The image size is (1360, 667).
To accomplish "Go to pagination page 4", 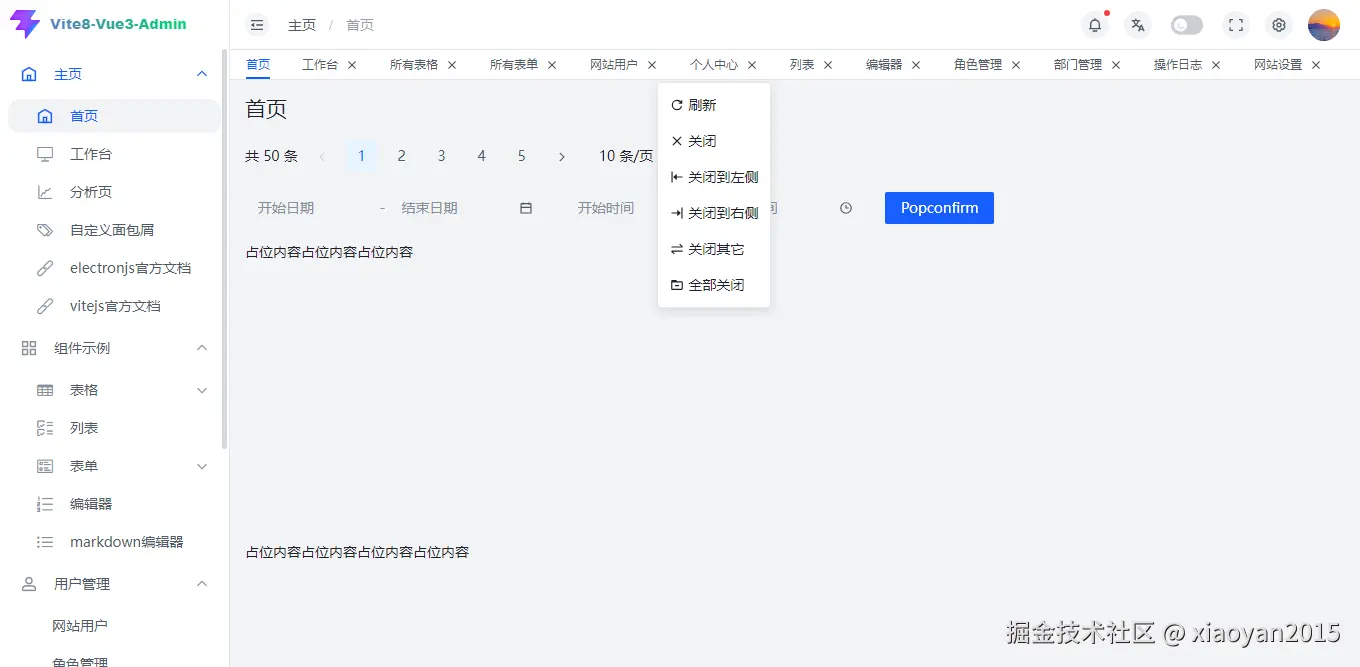I will tap(481, 156).
